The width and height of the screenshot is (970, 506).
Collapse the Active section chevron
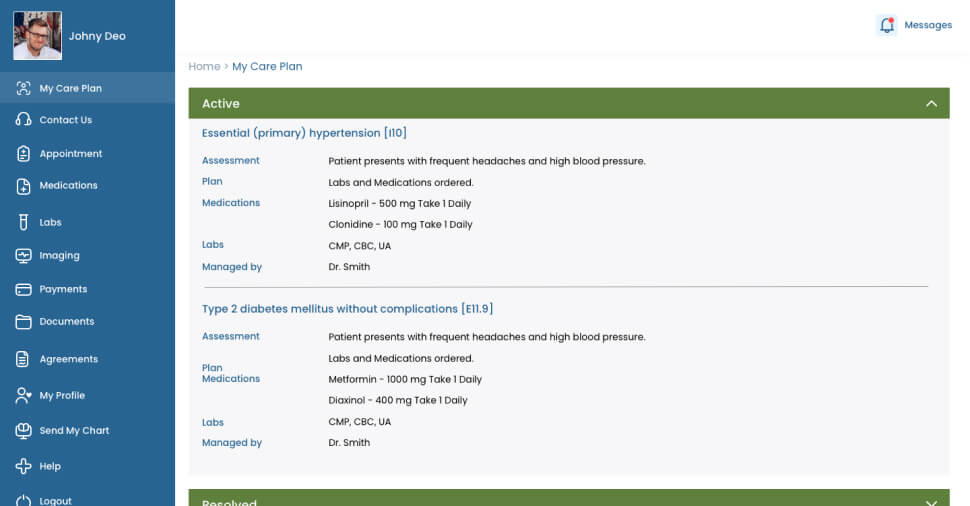click(x=931, y=103)
